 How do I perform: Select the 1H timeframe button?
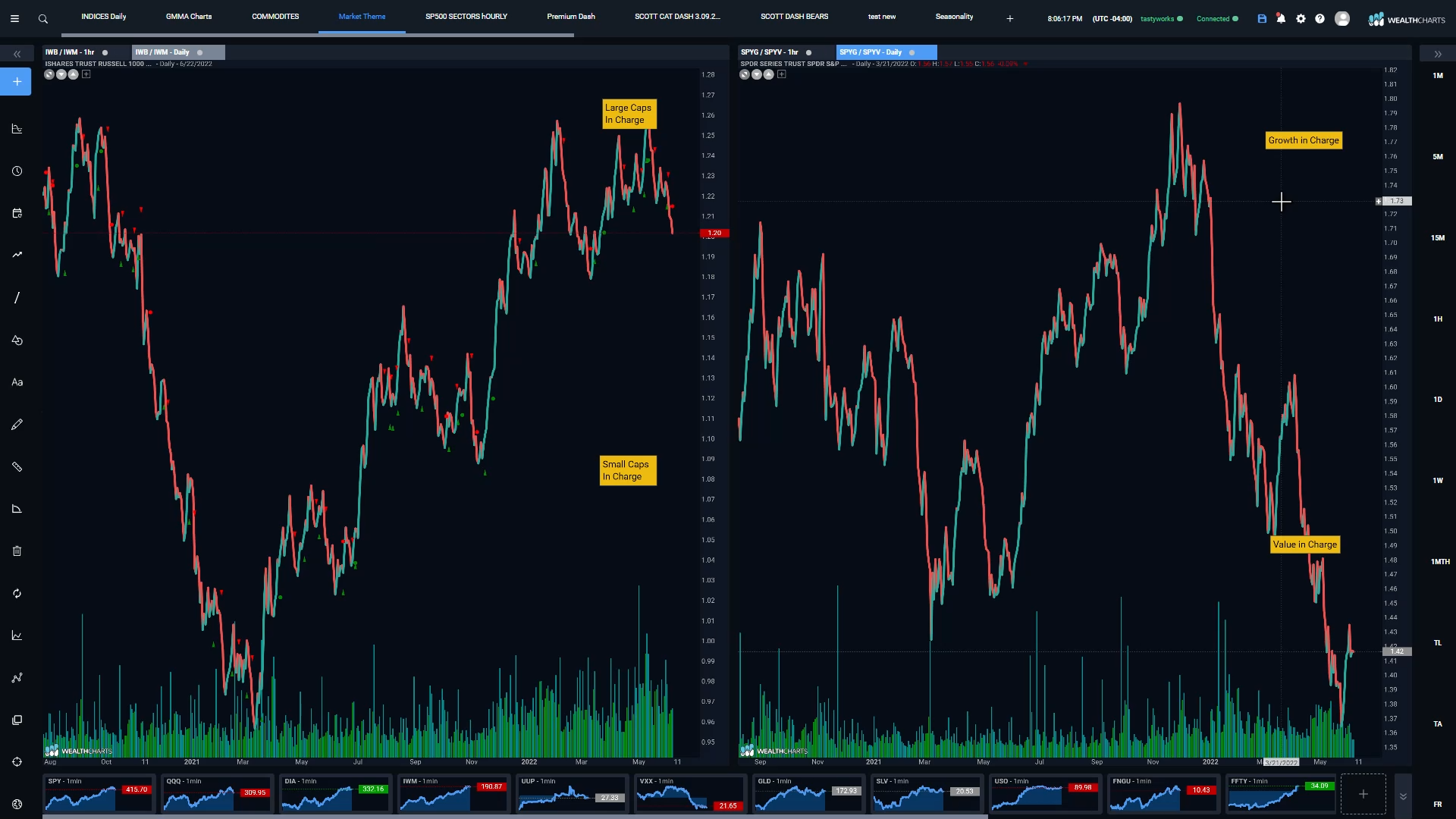pos(1438,319)
